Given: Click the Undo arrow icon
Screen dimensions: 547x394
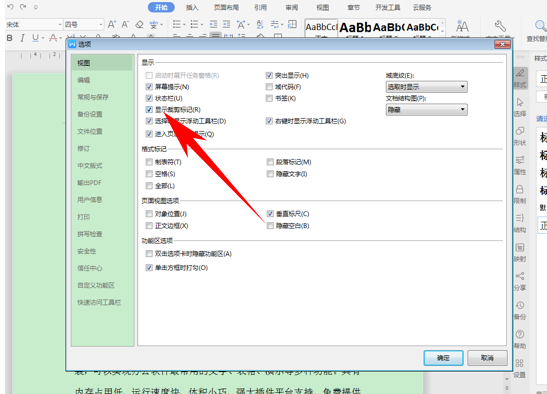Looking at the screenshot, I should tap(10, 7).
